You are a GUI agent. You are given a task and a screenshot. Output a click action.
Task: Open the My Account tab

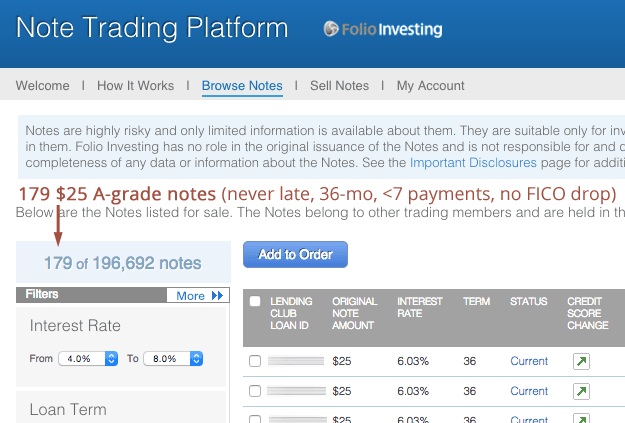pyautogui.click(x=430, y=86)
